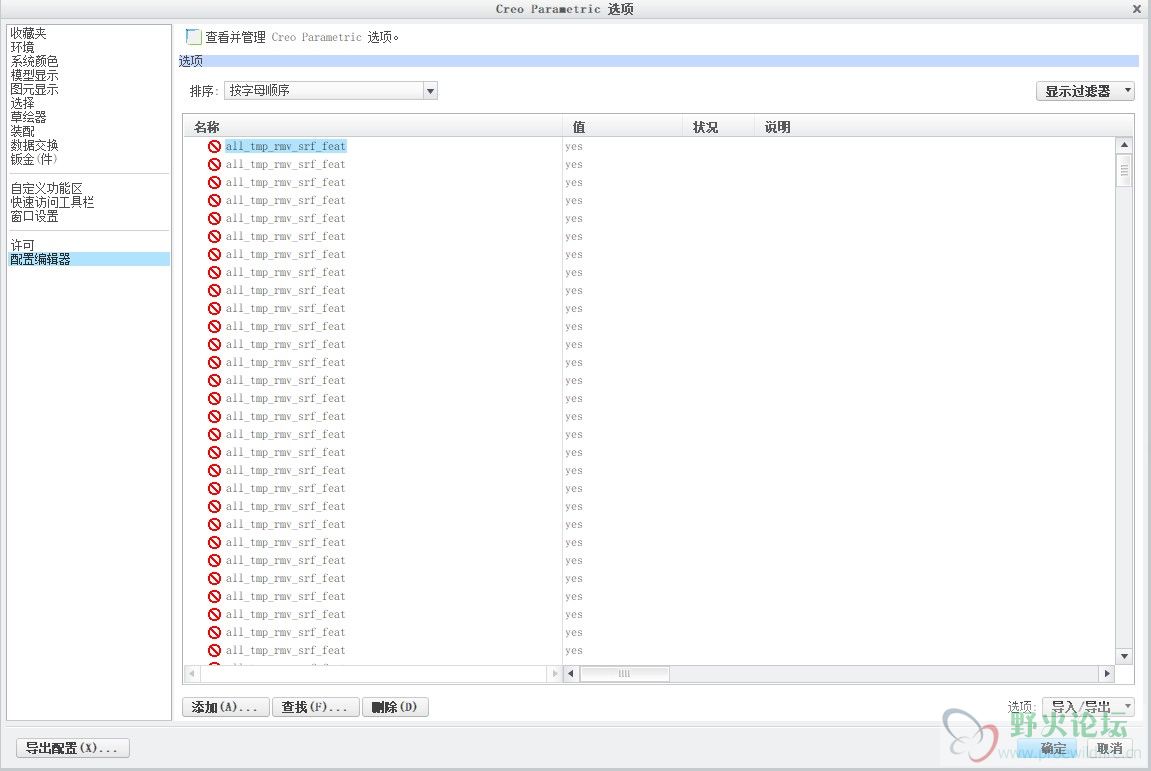Confirm with the 确定 button
The width and height of the screenshot is (1151, 771).
pyautogui.click(x=1053, y=748)
